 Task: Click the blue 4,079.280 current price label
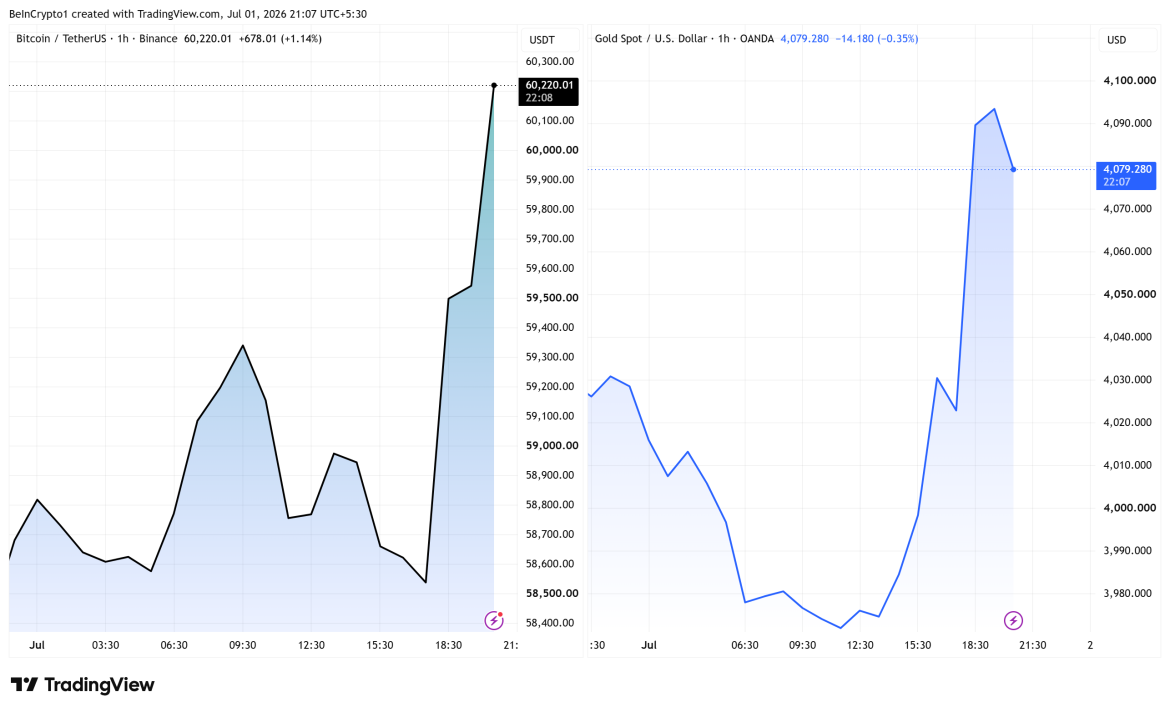tap(1126, 175)
